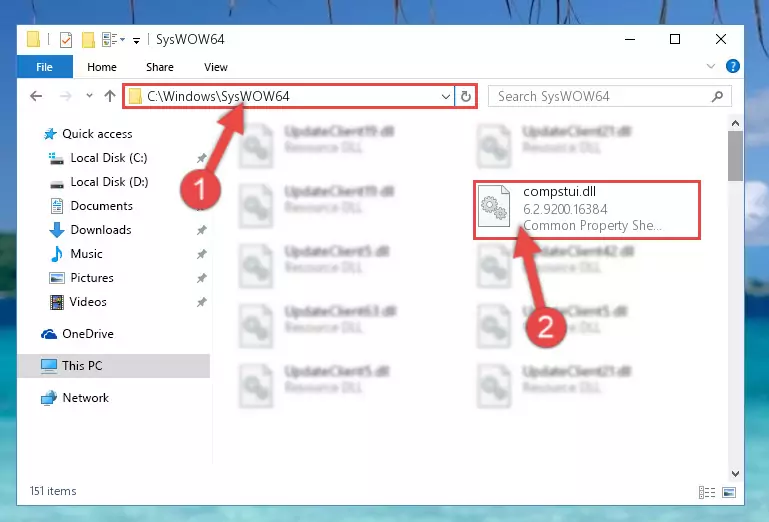The height and width of the screenshot is (522, 769).
Task: Click the folder icon in address bar
Action: click(135, 96)
